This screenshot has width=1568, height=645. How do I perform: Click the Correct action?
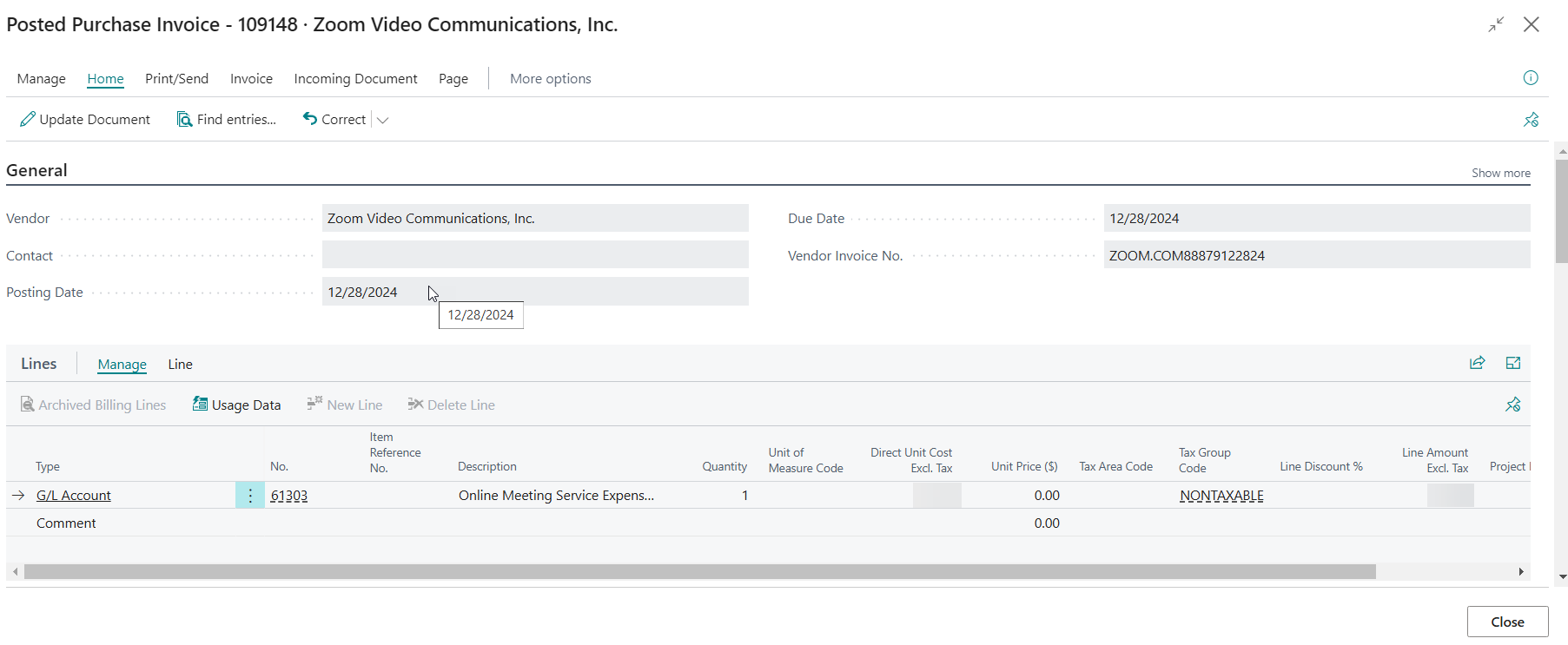pos(334,119)
